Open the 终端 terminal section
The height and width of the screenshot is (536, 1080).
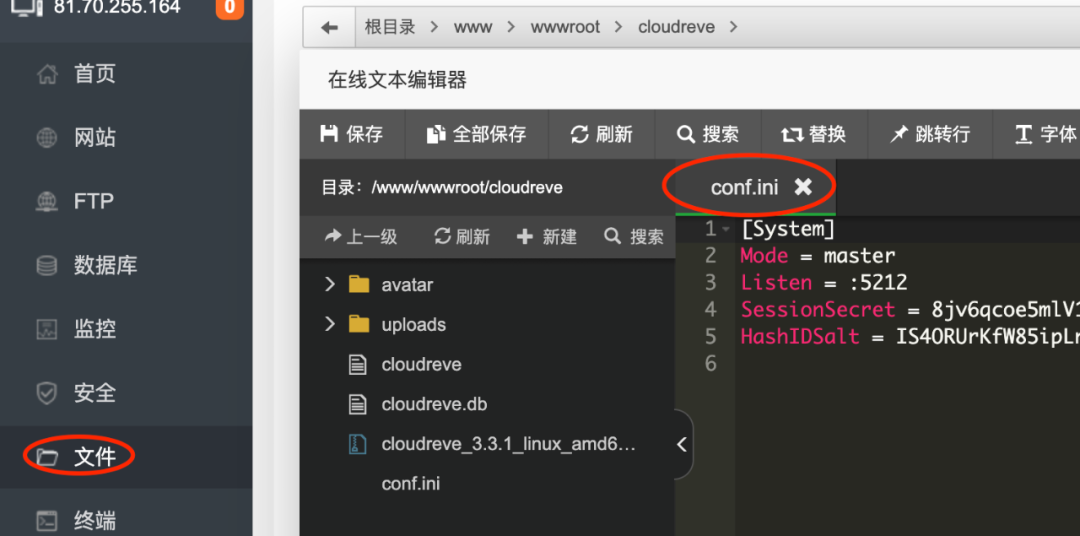point(94,521)
